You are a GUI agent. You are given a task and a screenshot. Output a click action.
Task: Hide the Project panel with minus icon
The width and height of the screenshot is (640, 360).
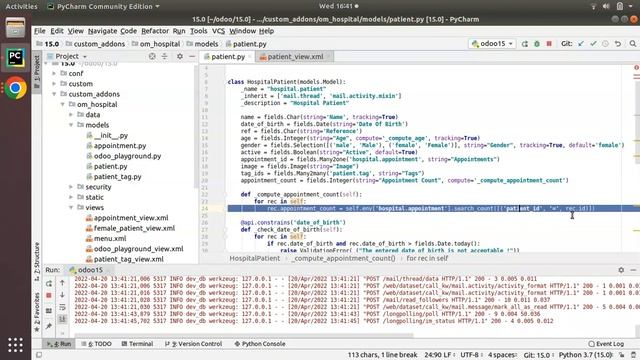[192, 56]
